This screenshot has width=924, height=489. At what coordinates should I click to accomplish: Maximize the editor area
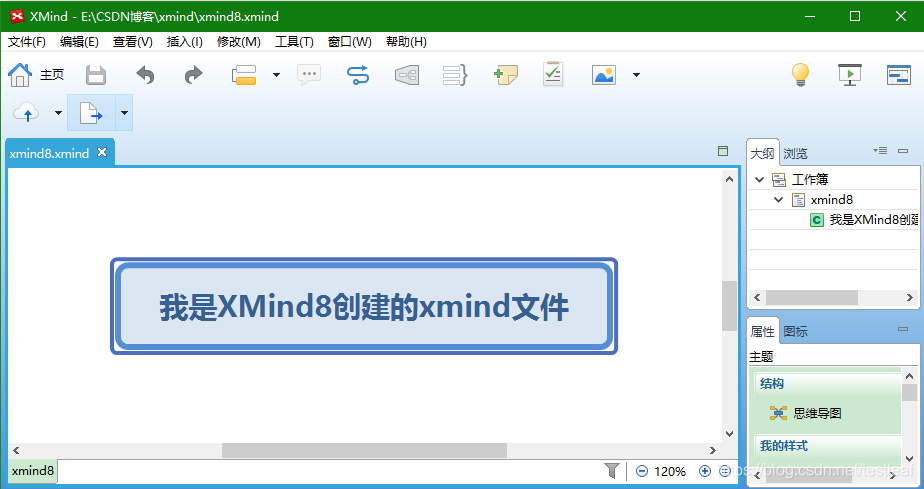point(723,151)
